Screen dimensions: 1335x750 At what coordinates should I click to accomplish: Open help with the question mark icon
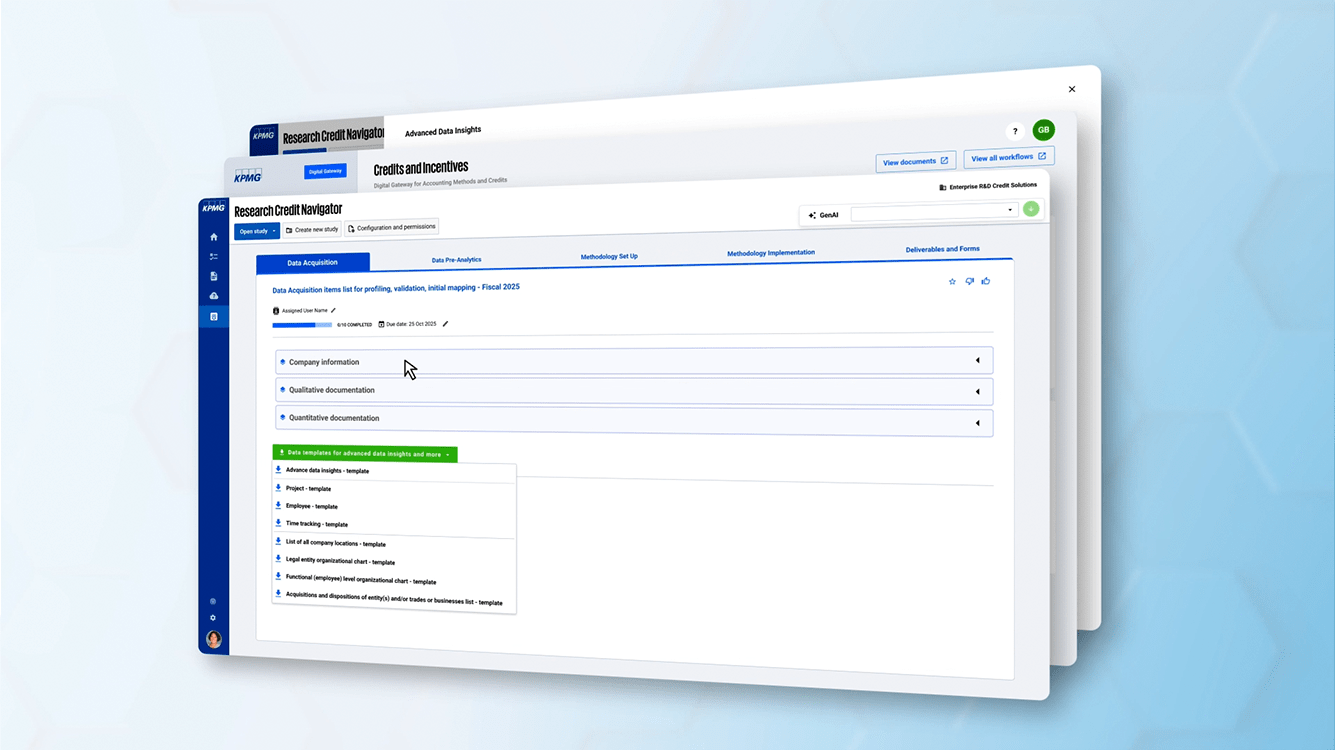(1014, 131)
